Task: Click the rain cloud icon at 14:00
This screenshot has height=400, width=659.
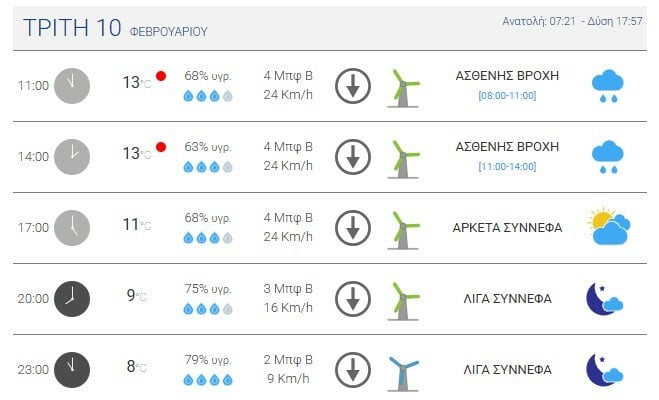Action: [606, 157]
